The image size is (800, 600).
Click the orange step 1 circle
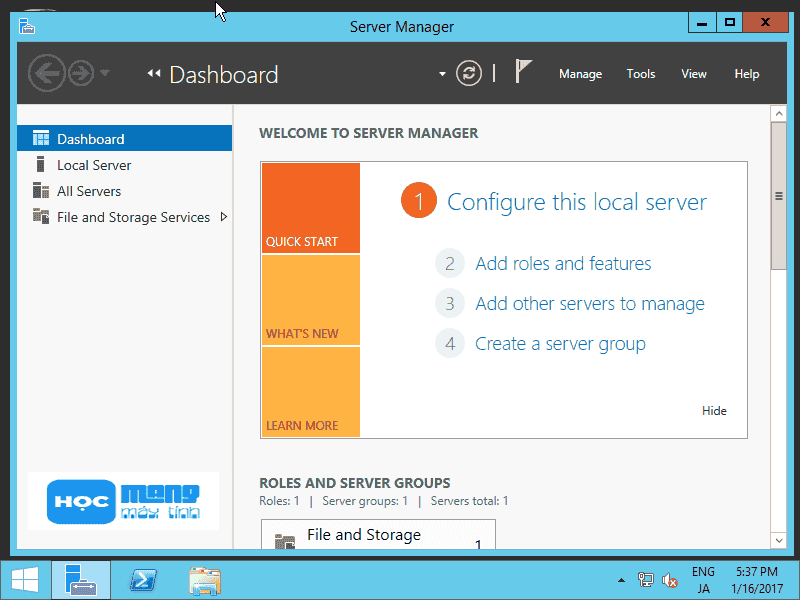coord(419,200)
